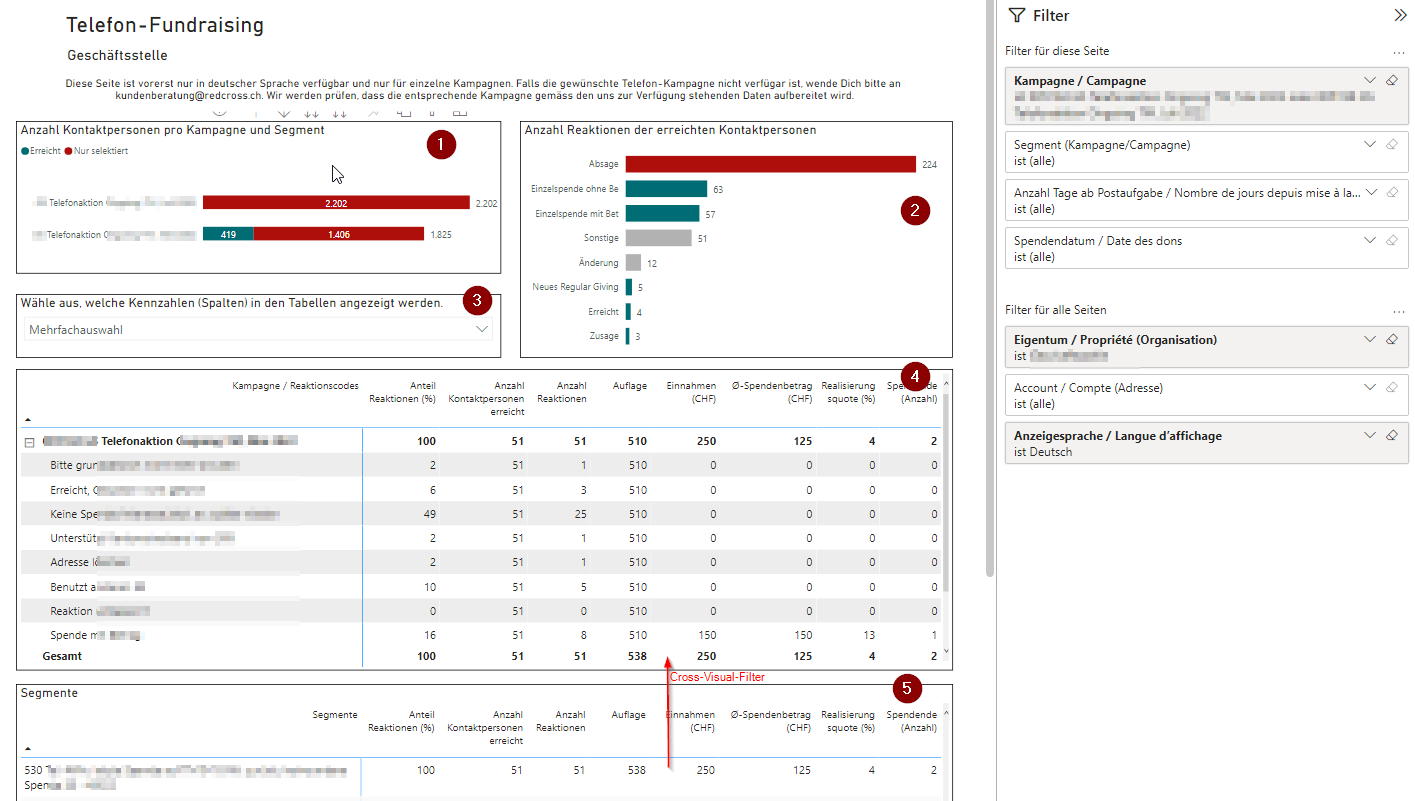
Task: Sort by 'Ø-Spendenbetrag (CHF)' in Reaktionscodes table
Action: (x=771, y=392)
